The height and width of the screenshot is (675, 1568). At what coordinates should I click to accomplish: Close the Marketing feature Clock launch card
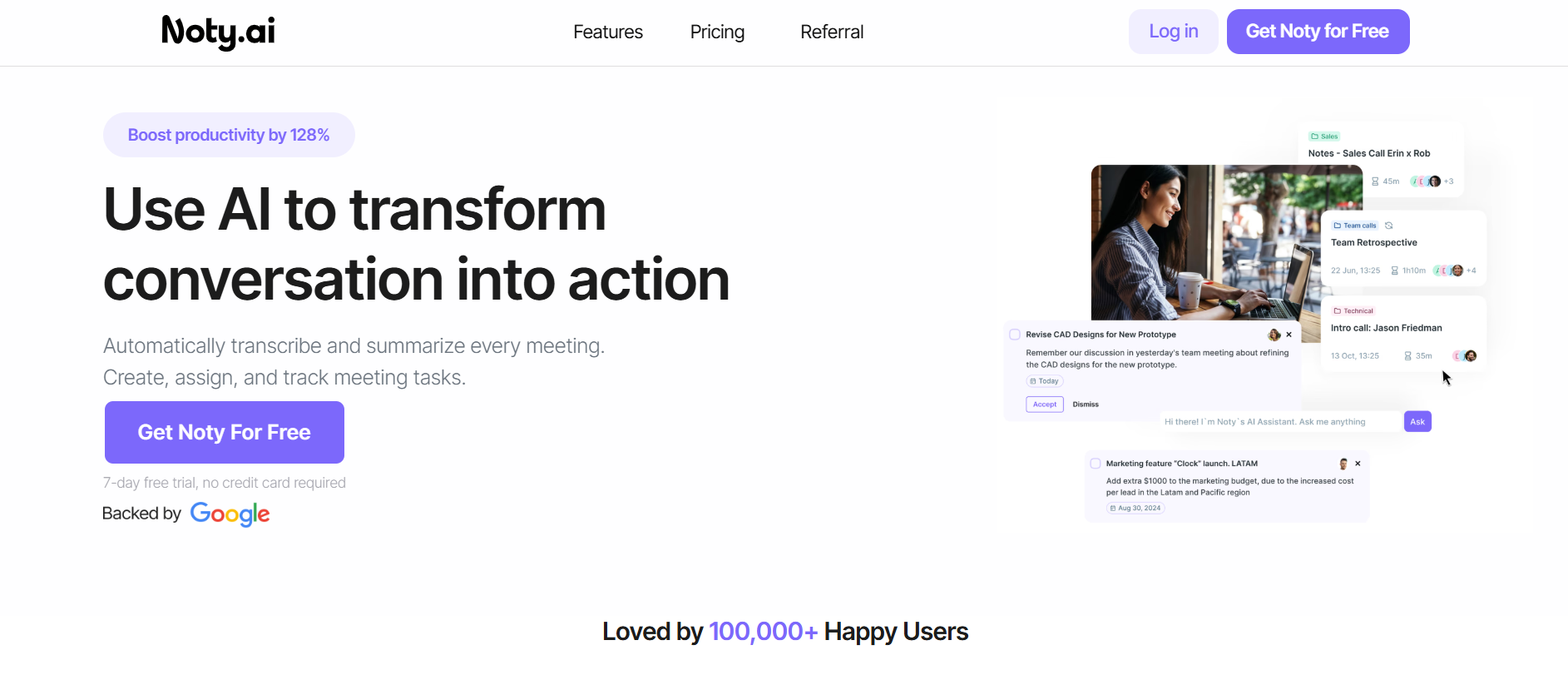click(1358, 464)
